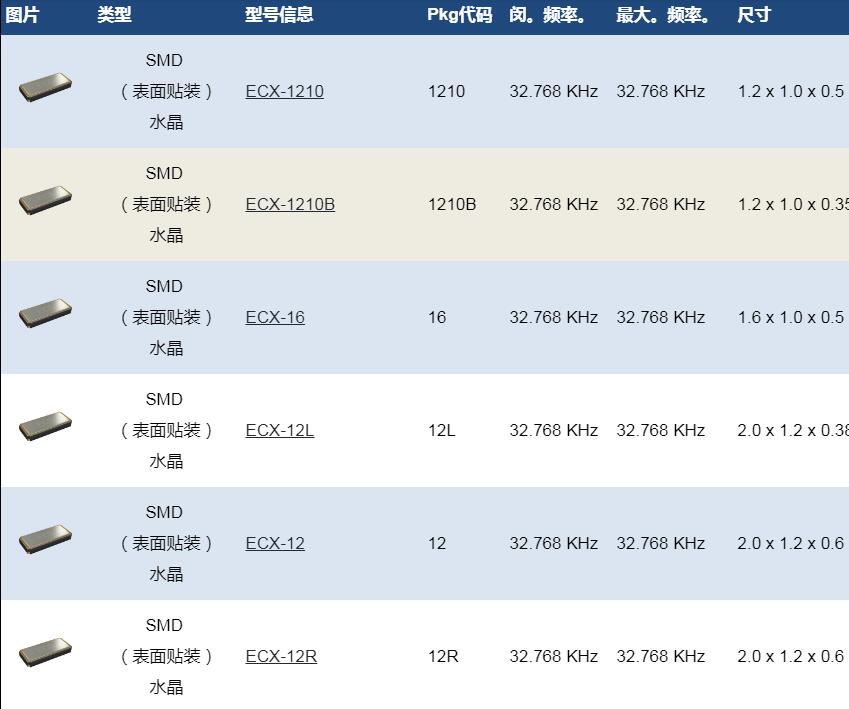The width and height of the screenshot is (849, 709).
Task: Click the ECX-16 crystal product image
Action: 45,313
